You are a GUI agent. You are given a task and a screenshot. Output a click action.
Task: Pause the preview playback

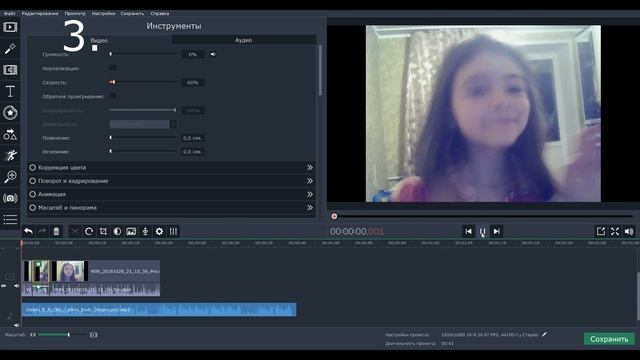point(482,231)
